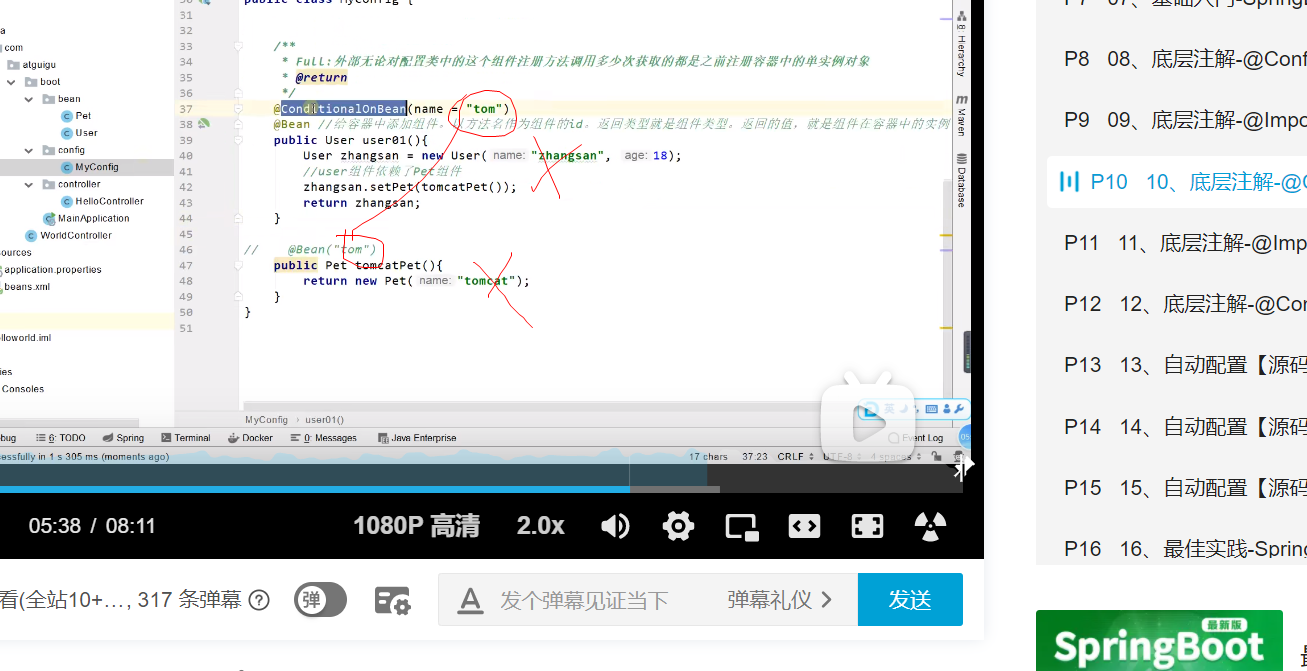1307x671 pixels.
Task: Enable picture-in-picture mode icon
Action: (741, 526)
